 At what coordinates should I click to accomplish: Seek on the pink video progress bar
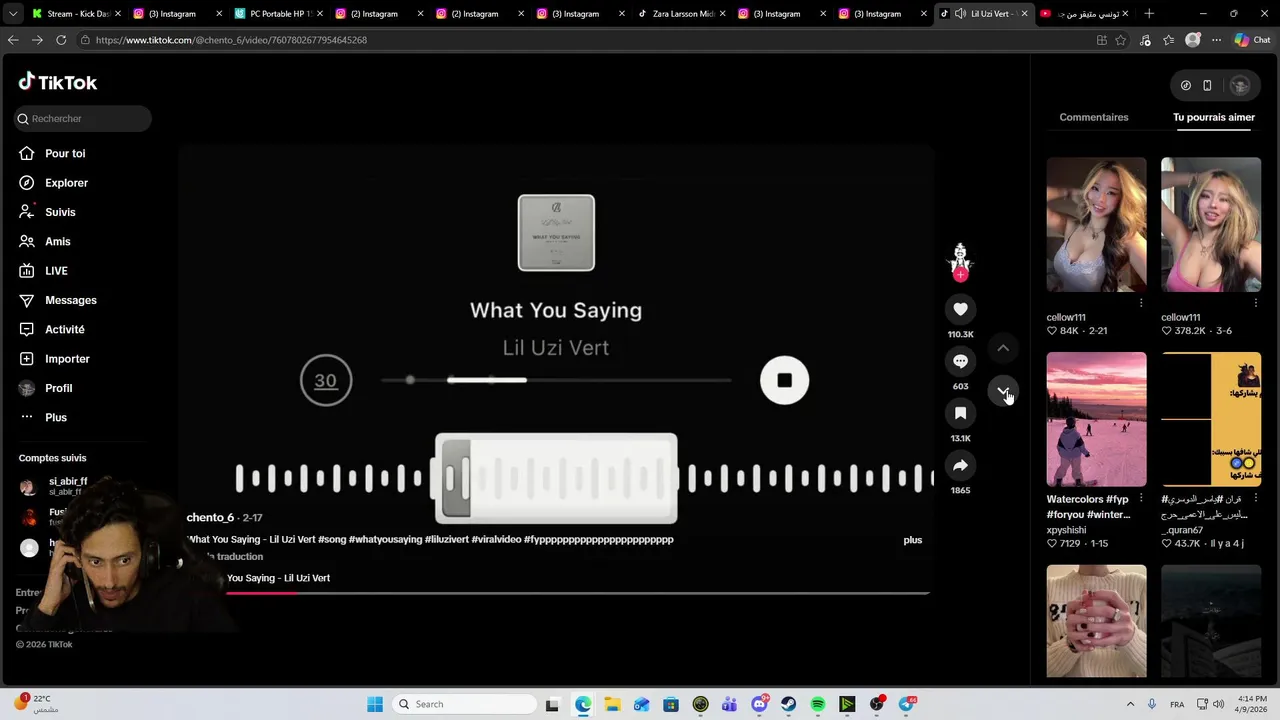click(x=578, y=593)
